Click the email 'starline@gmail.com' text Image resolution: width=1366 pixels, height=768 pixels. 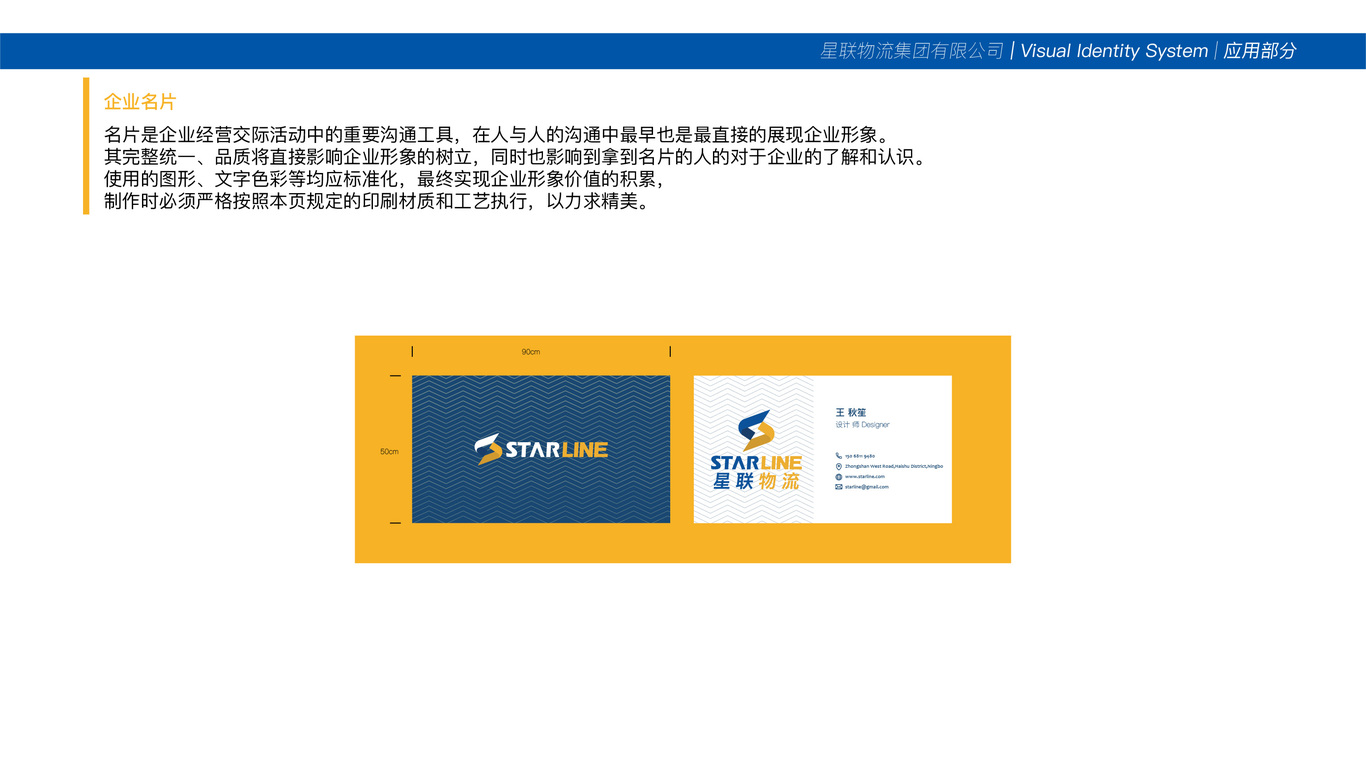coord(867,487)
